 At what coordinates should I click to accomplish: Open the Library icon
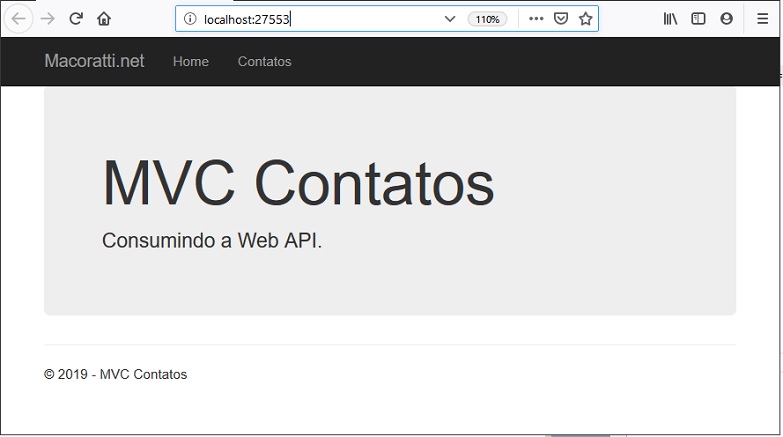pyautogui.click(x=670, y=19)
